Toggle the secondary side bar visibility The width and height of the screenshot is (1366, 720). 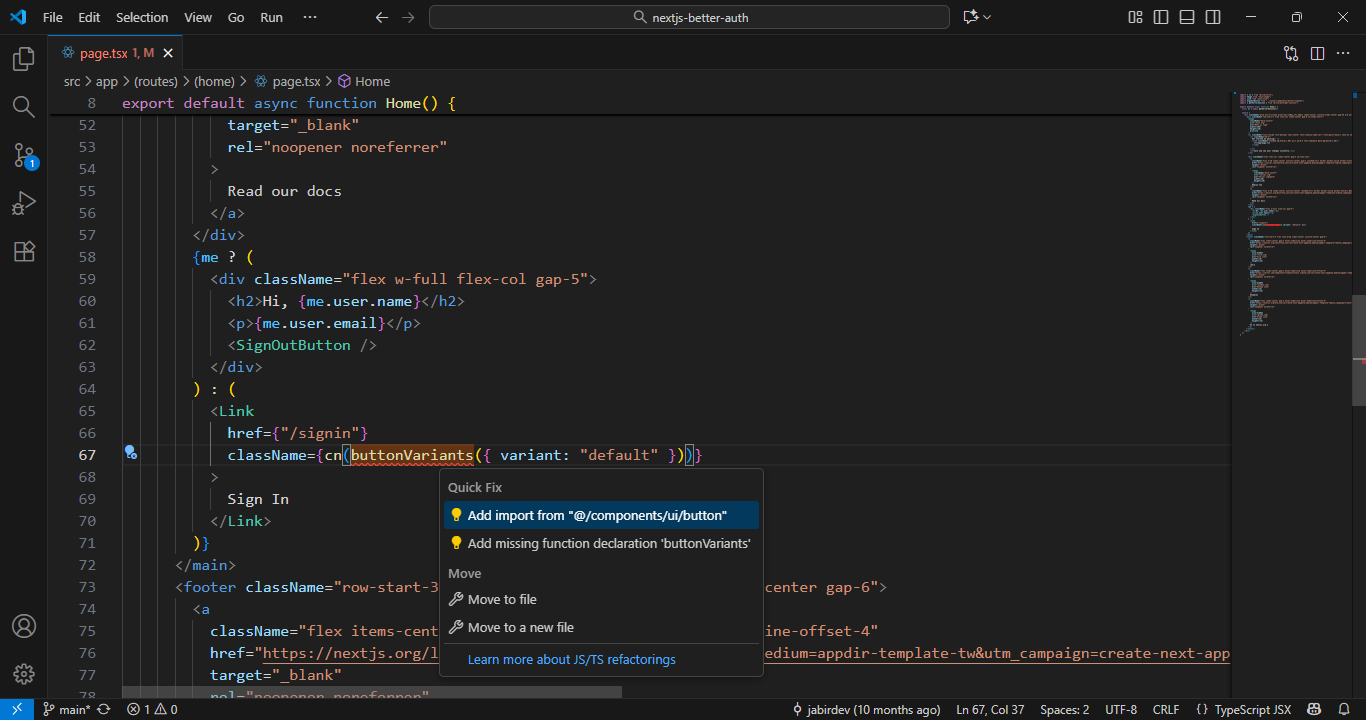[1212, 17]
